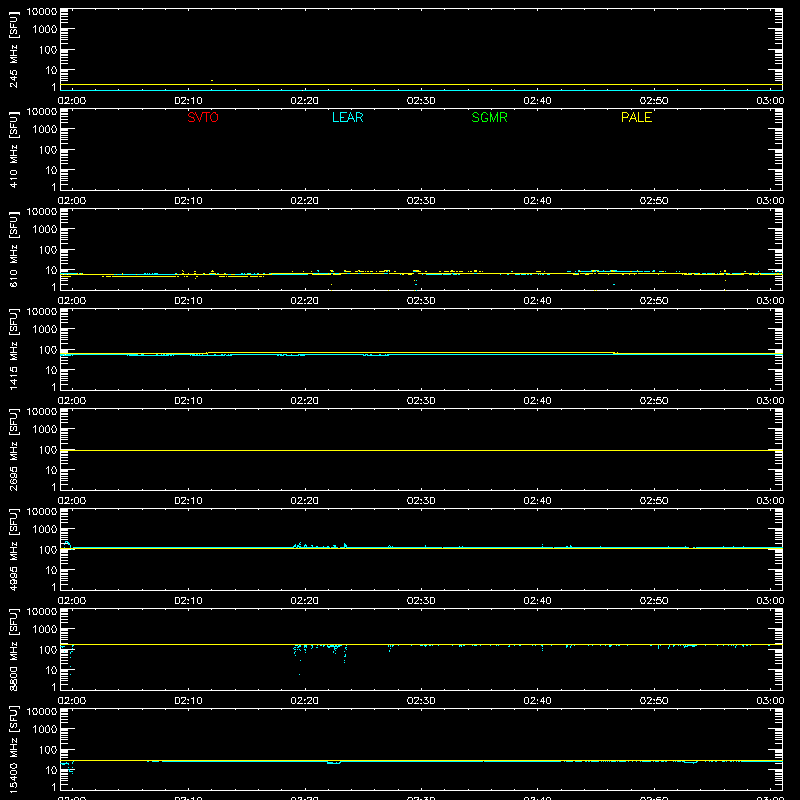Click the 100 tick label on 2695 MHz panel
This screenshot has width=800, height=800.
tap(48, 450)
